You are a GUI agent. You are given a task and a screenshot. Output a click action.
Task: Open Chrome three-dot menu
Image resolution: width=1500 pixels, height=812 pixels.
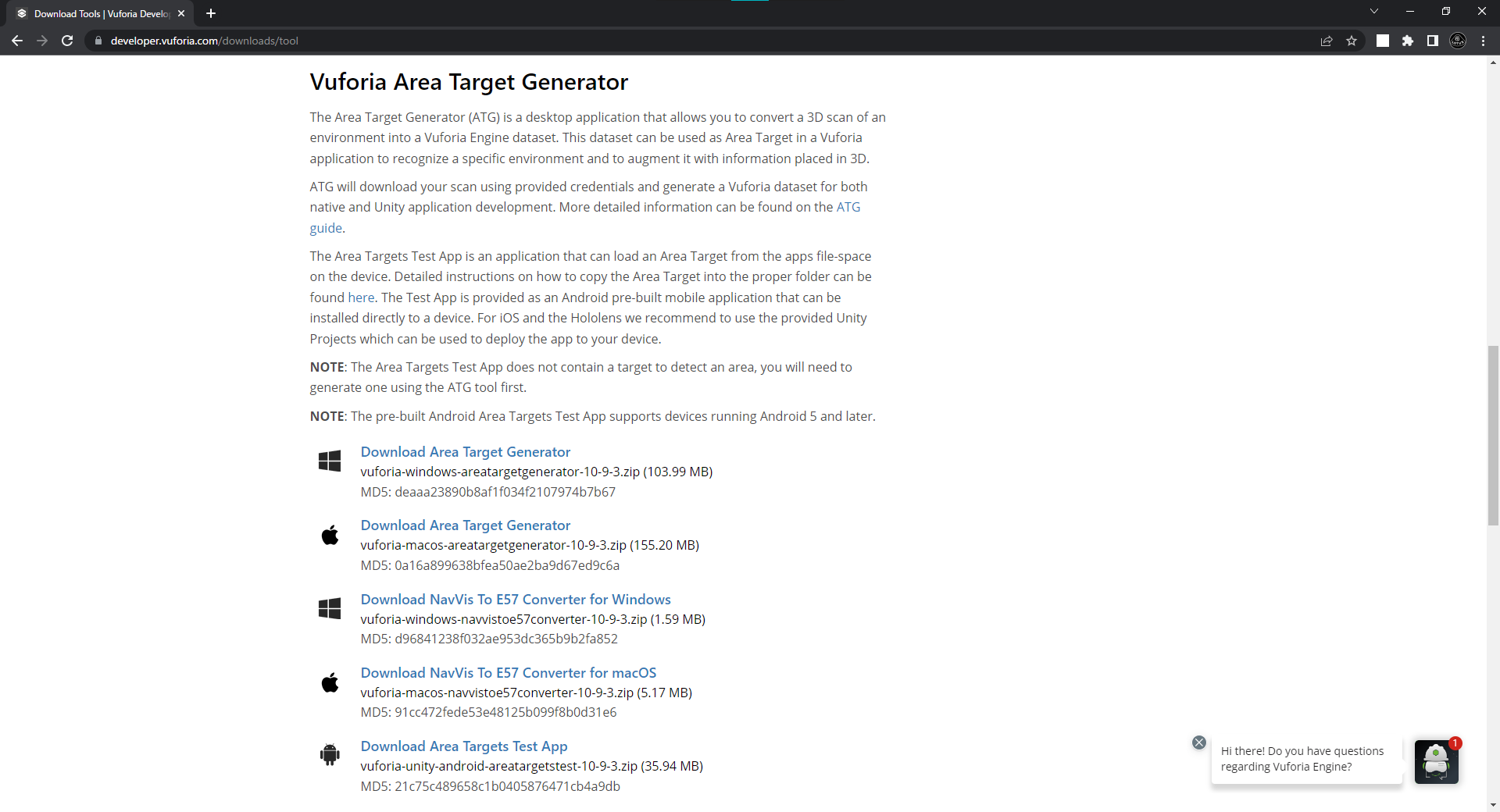click(x=1483, y=41)
